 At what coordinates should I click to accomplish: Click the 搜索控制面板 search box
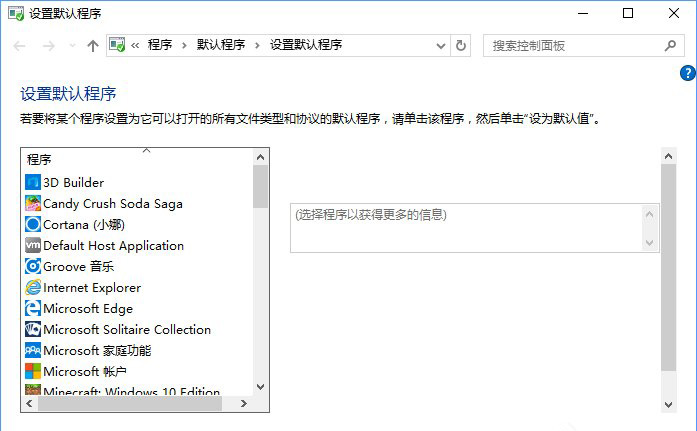[x=575, y=45]
